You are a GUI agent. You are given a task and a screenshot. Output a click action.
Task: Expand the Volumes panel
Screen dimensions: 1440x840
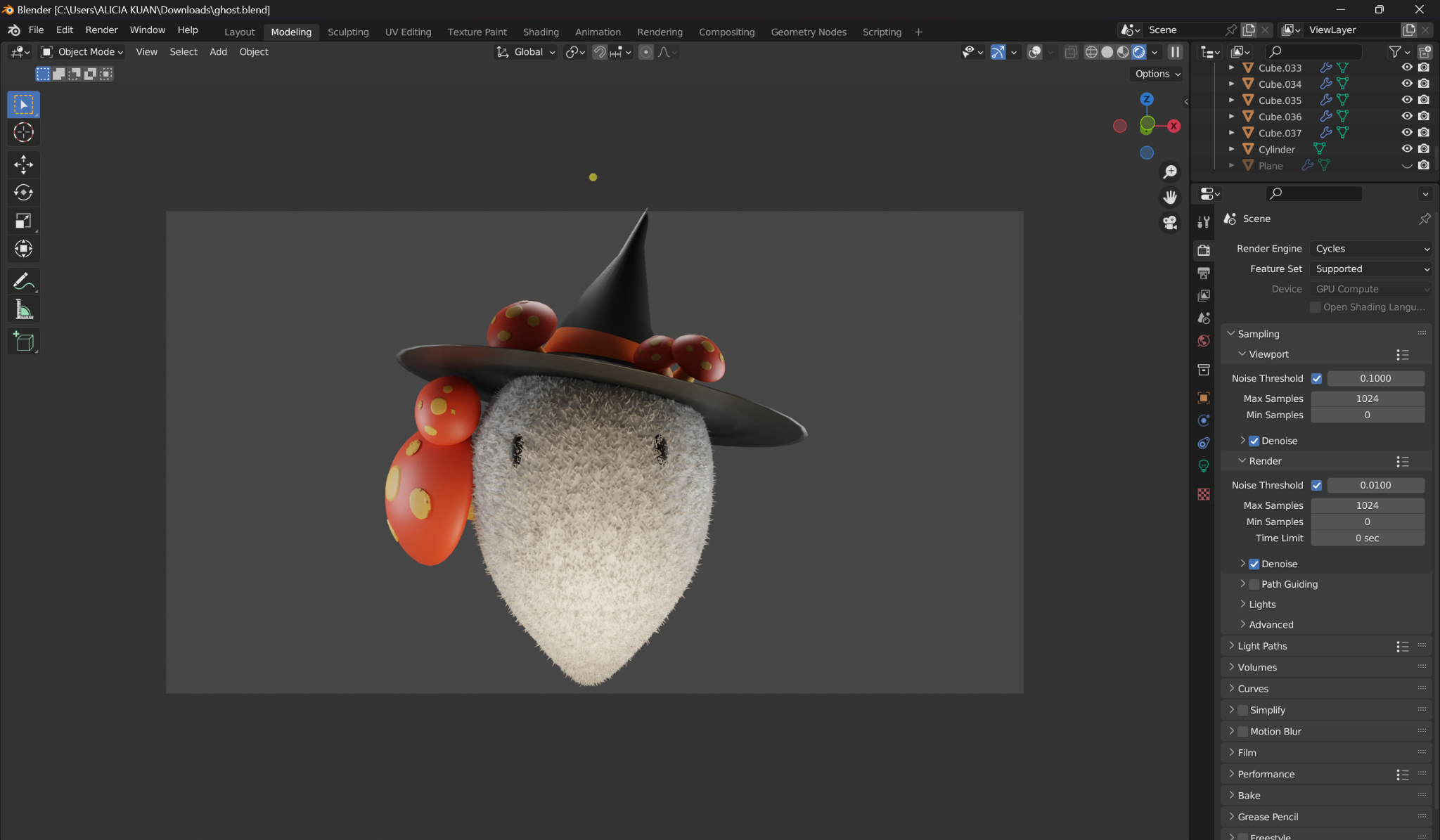click(1257, 667)
